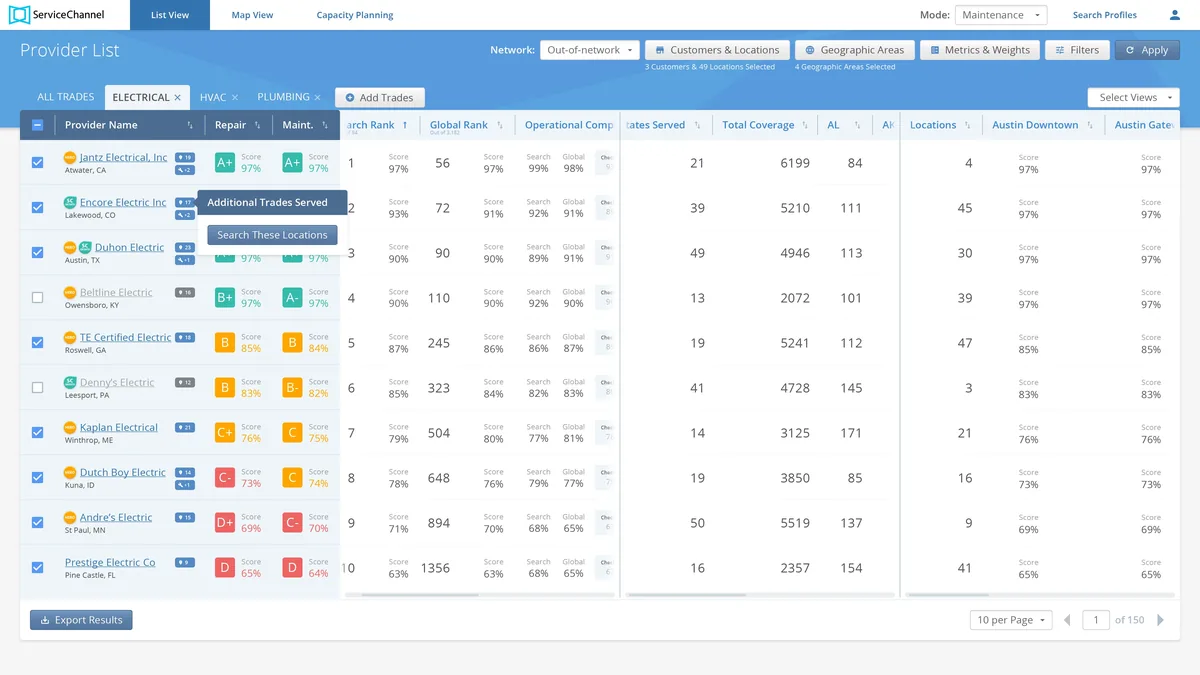
Task: Sort by the Total Coverage column arrows
Action: pos(804,125)
